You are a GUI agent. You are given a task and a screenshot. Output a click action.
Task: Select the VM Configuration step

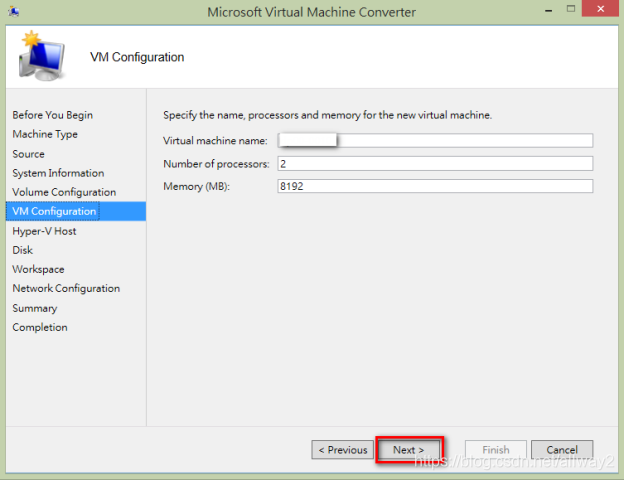pyautogui.click(x=76, y=211)
